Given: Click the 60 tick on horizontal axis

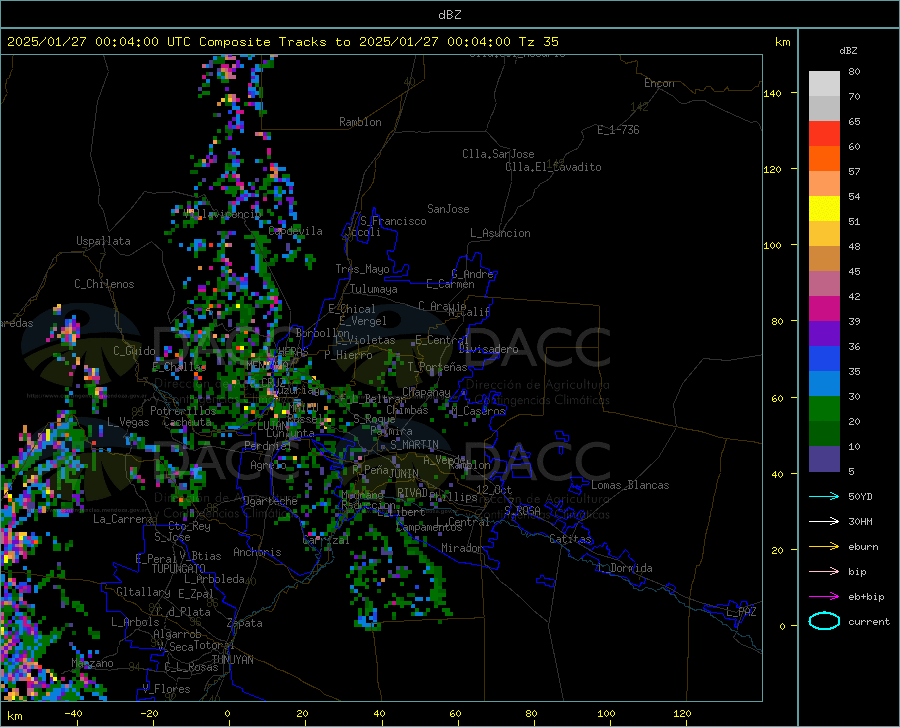Looking at the screenshot, I should [x=455, y=713].
